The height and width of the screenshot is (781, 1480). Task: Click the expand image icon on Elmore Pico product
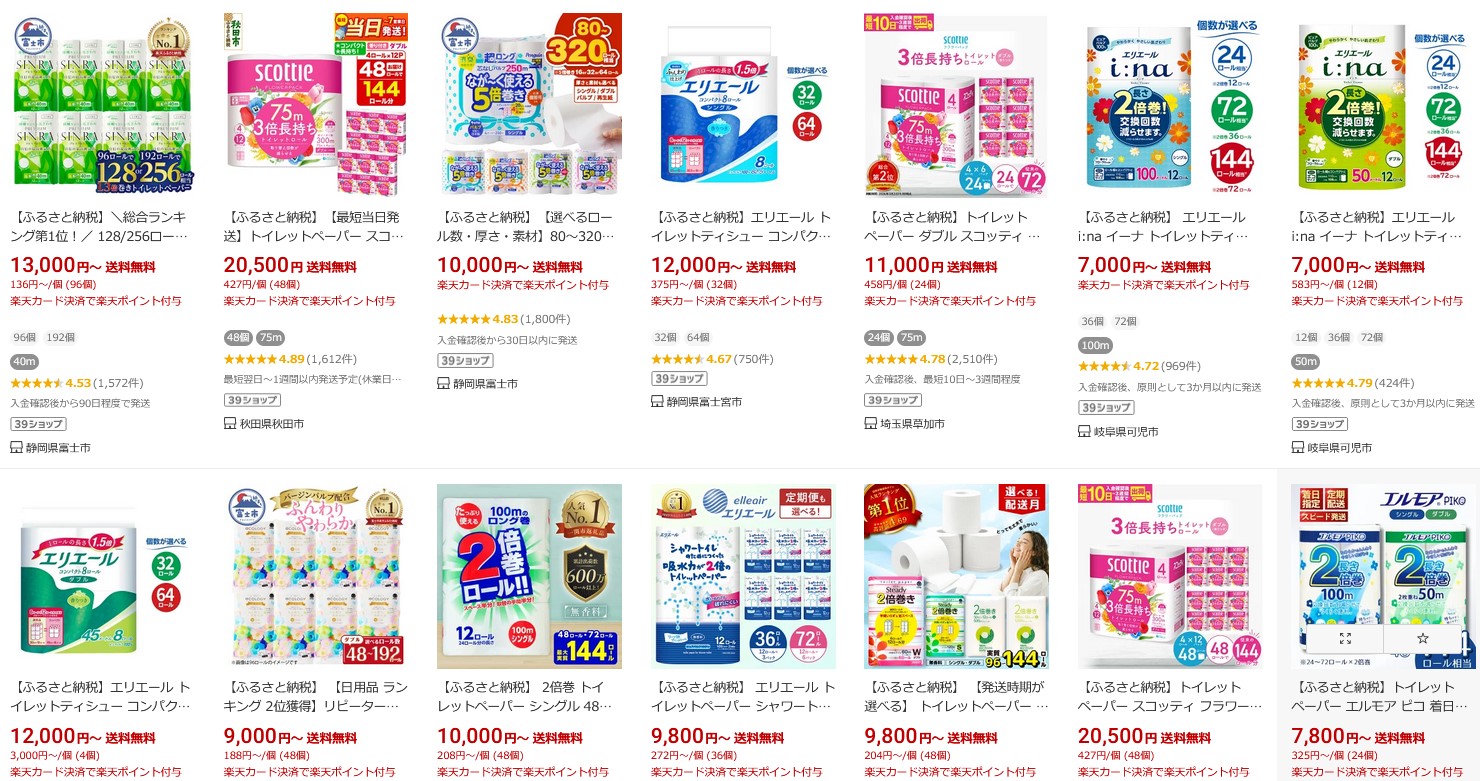coord(1344,638)
